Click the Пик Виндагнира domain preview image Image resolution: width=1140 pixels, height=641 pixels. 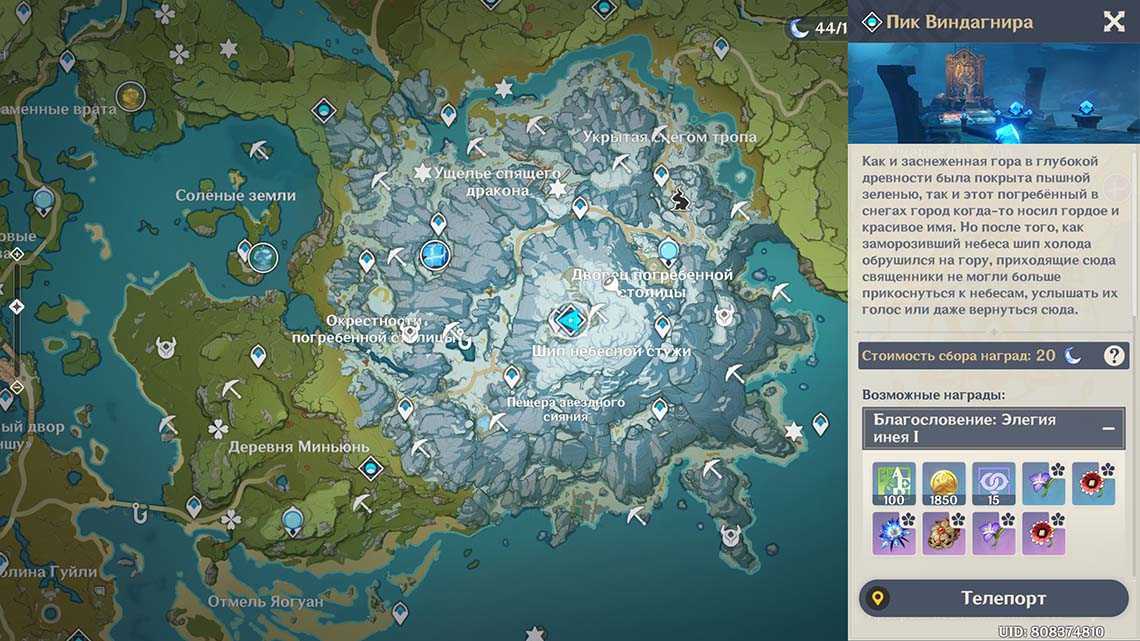[993, 93]
